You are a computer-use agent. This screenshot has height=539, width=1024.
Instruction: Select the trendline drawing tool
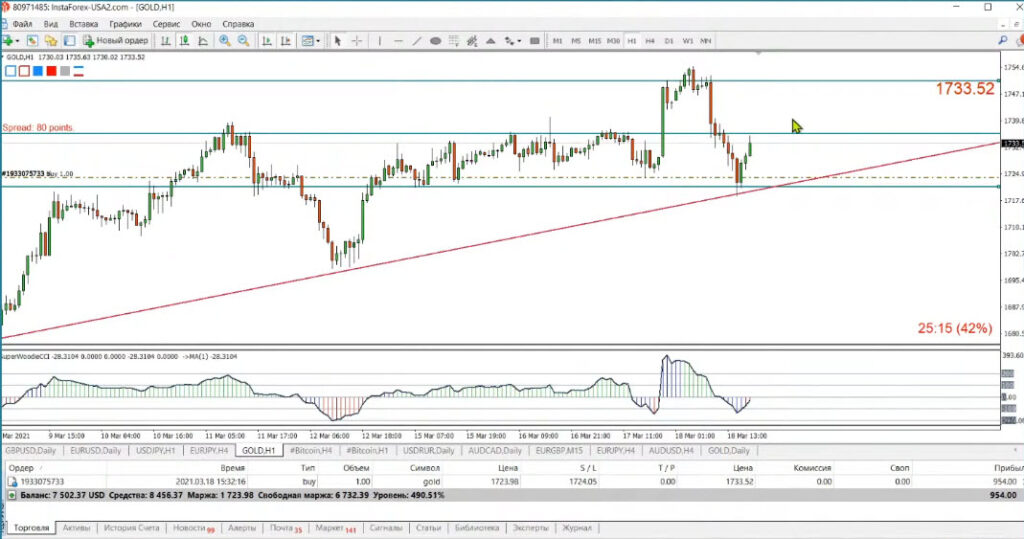(417, 41)
